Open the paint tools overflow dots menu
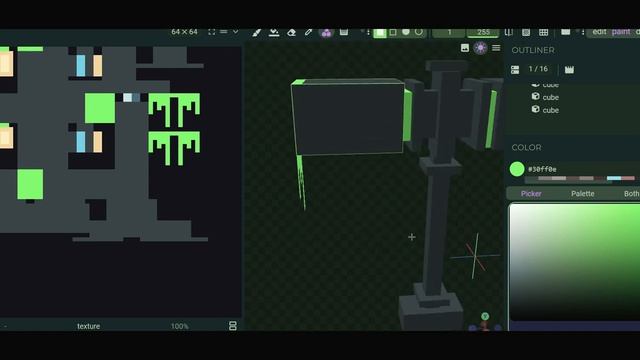640x360 pixels. (368, 32)
